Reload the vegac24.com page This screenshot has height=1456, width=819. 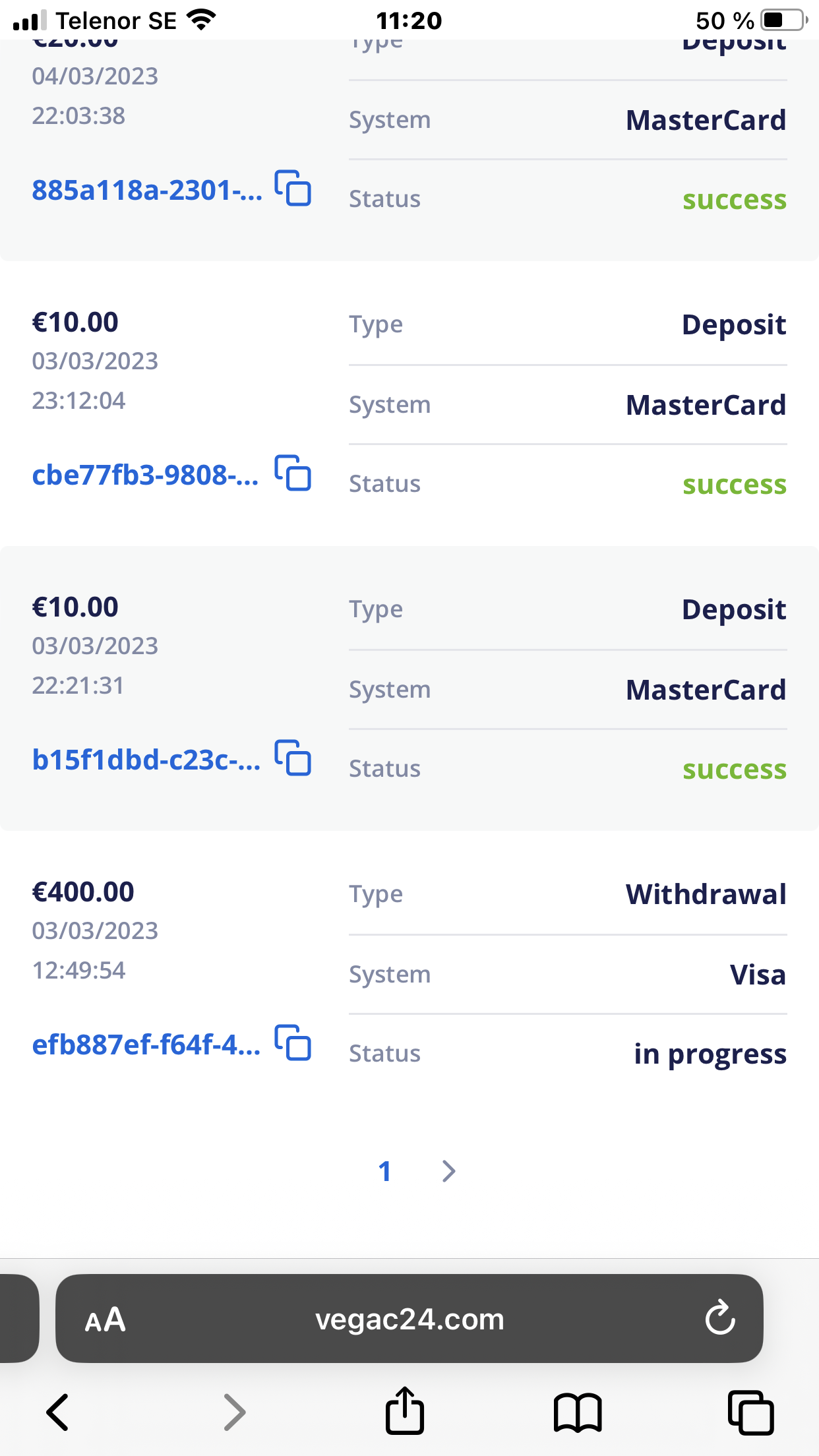click(720, 1319)
